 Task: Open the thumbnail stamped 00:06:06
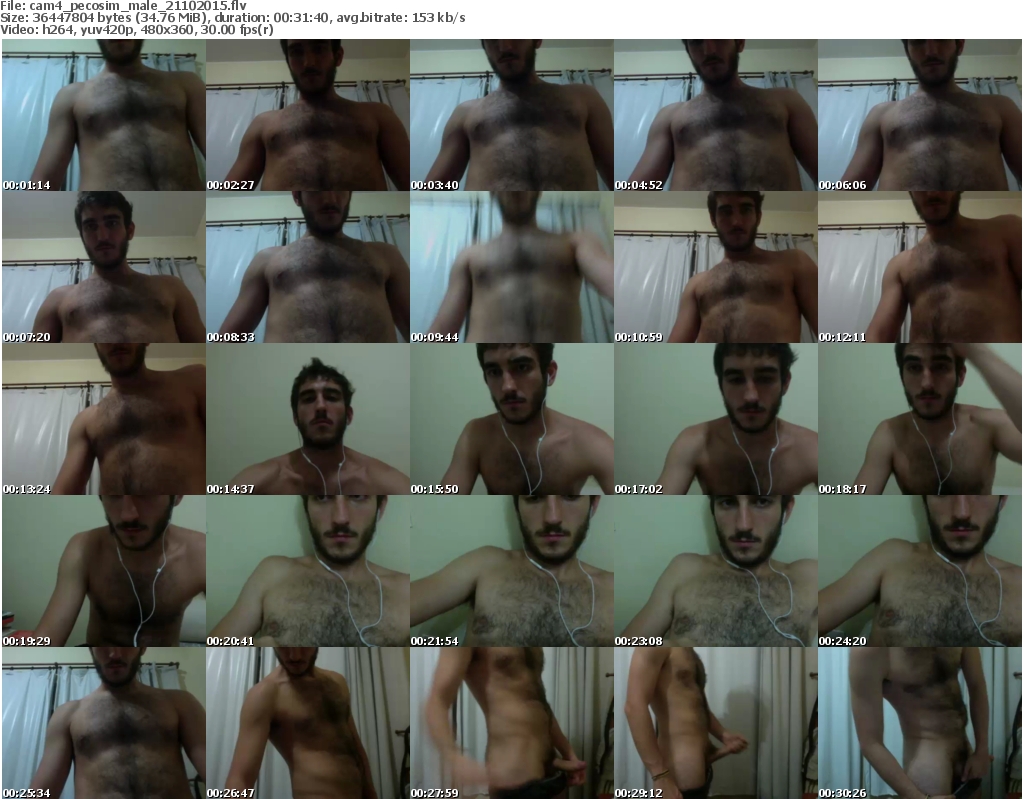pyautogui.click(x=920, y=115)
